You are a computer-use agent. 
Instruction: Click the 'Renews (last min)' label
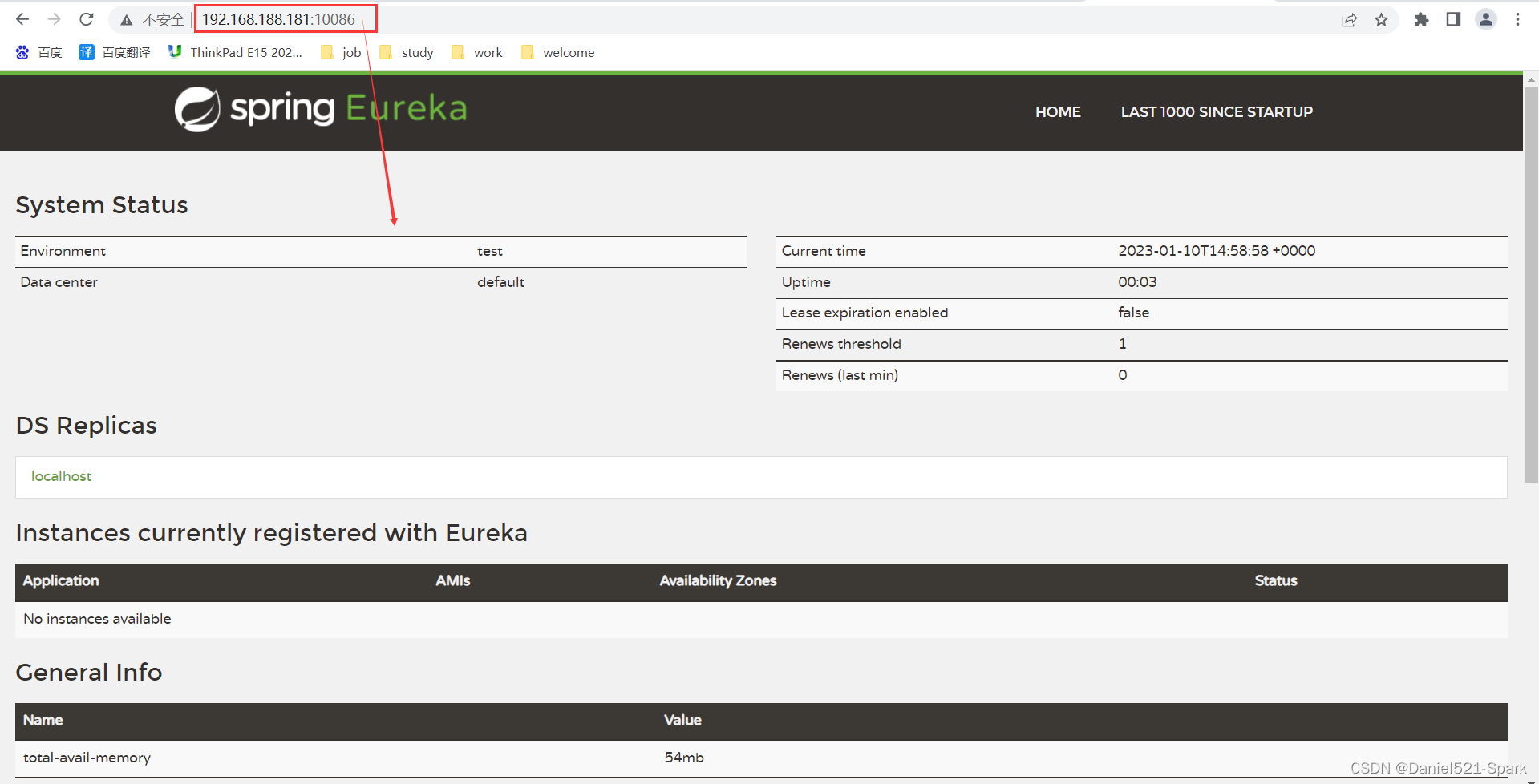pos(840,375)
